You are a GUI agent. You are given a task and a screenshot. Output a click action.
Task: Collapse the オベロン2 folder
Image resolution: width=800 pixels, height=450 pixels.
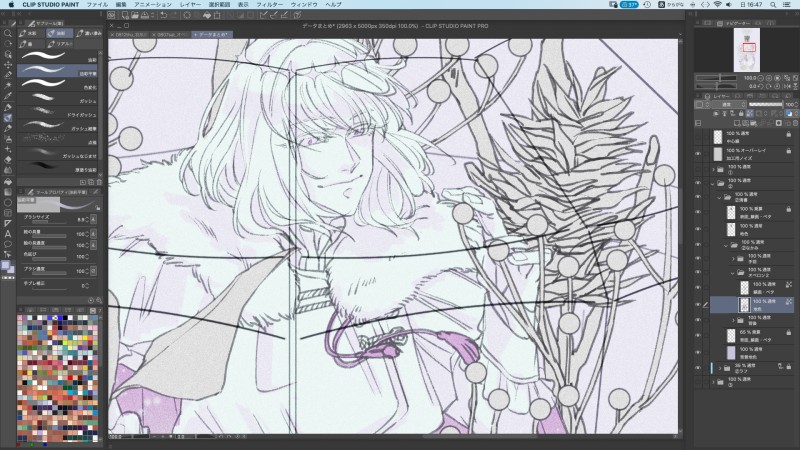pyautogui.click(x=733, y=272)
